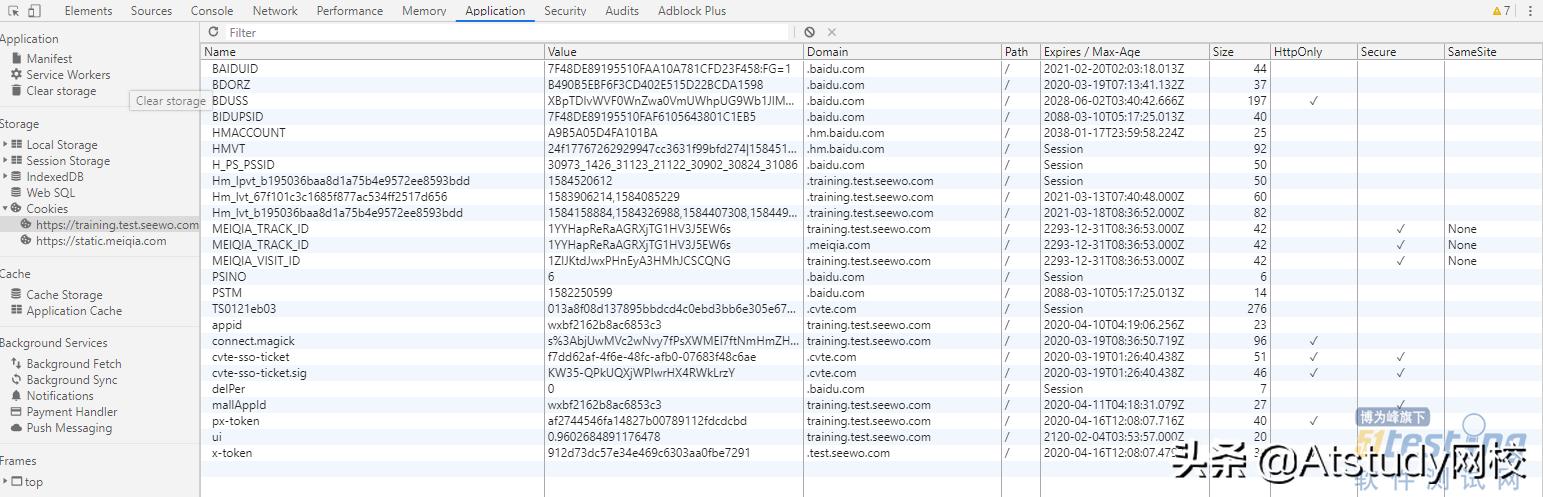Select the H_PS_PSSID cookie row
The width and height of the screenshot is (1543, 497).
(x=871, y=165)
